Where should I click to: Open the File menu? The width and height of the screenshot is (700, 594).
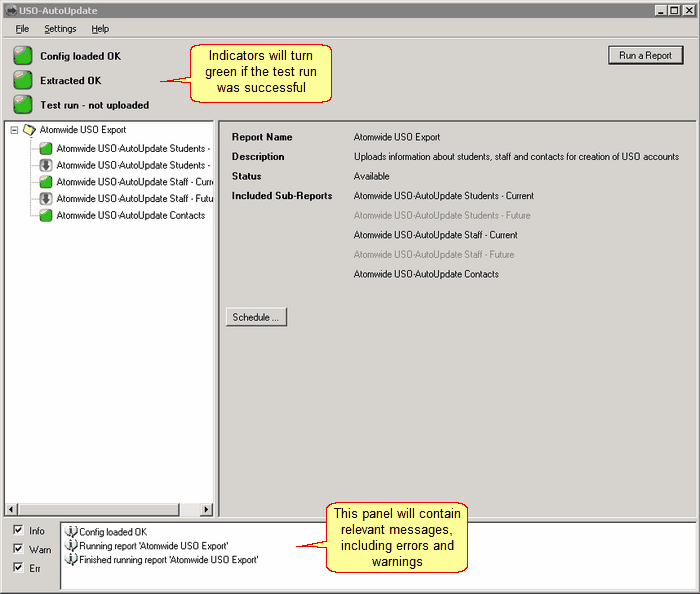22,29
